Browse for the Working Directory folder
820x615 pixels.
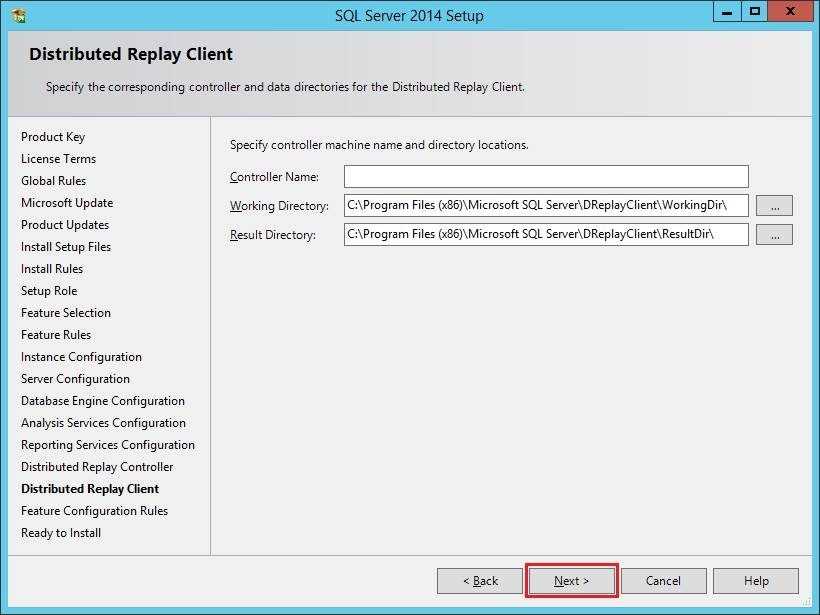click(775, 206)
